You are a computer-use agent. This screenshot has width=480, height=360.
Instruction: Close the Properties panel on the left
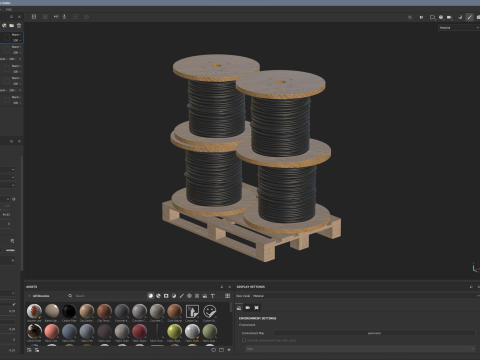pyautogui.click(x=19, y=141)
